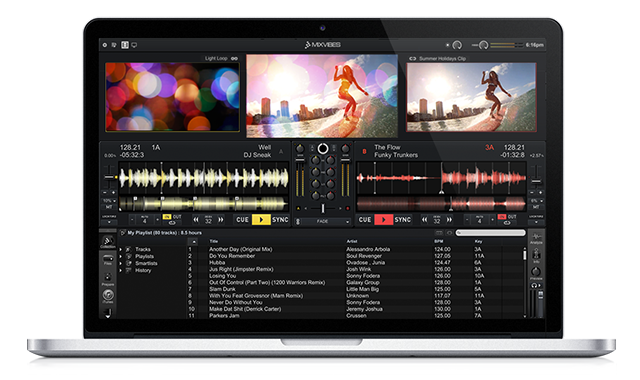Sort the track list by the Title column
The width and height of the screenshot is (640, 380).
click(x=213, y=241)
